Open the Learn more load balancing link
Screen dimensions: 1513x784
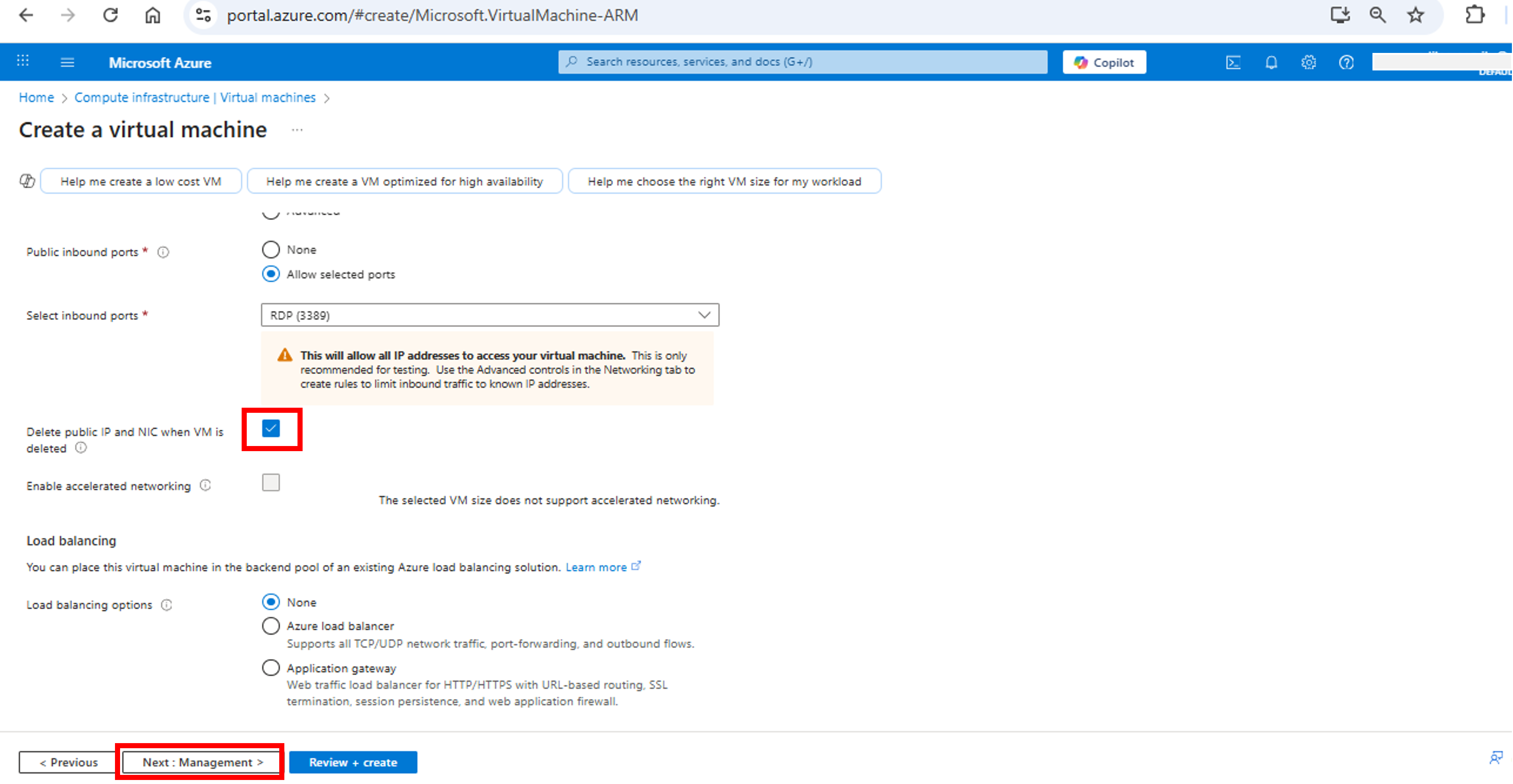597,567
